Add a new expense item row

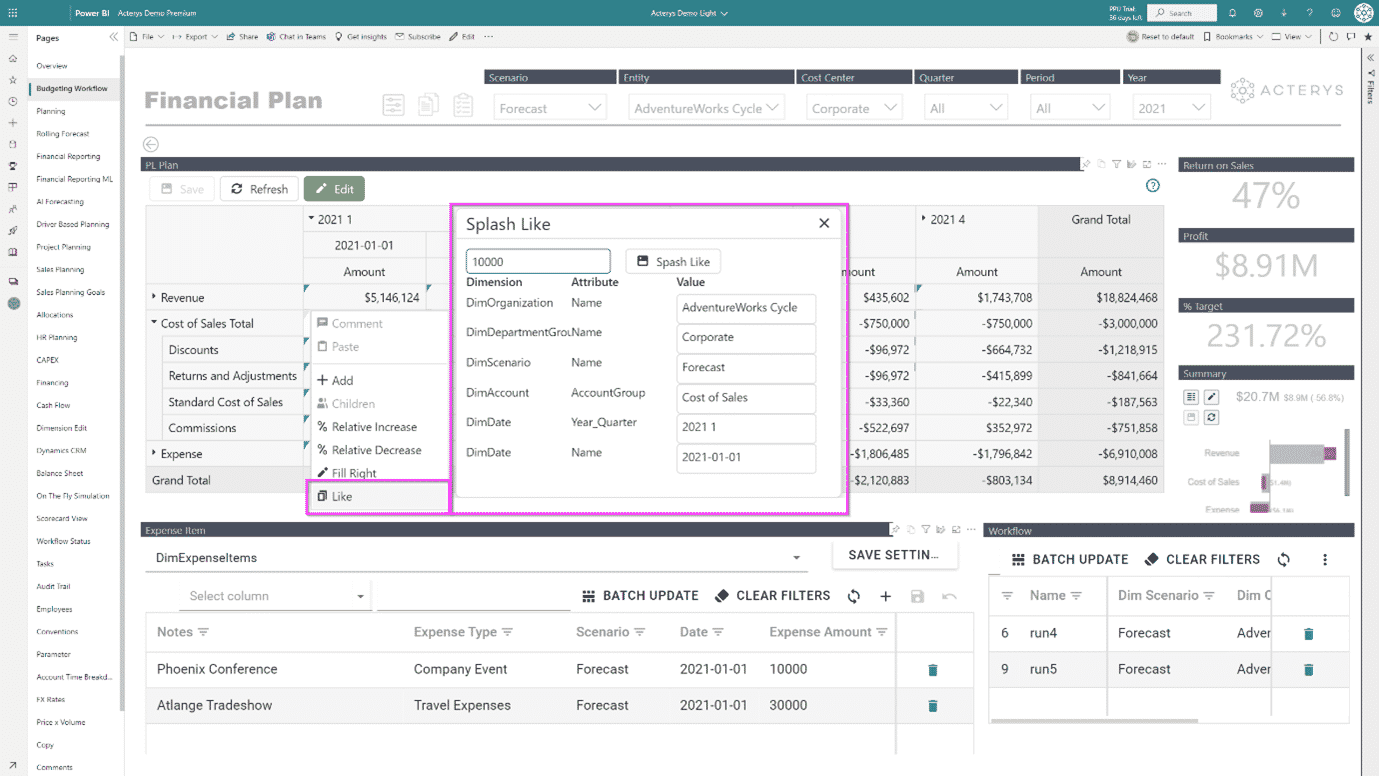click(x=885, y=596)
